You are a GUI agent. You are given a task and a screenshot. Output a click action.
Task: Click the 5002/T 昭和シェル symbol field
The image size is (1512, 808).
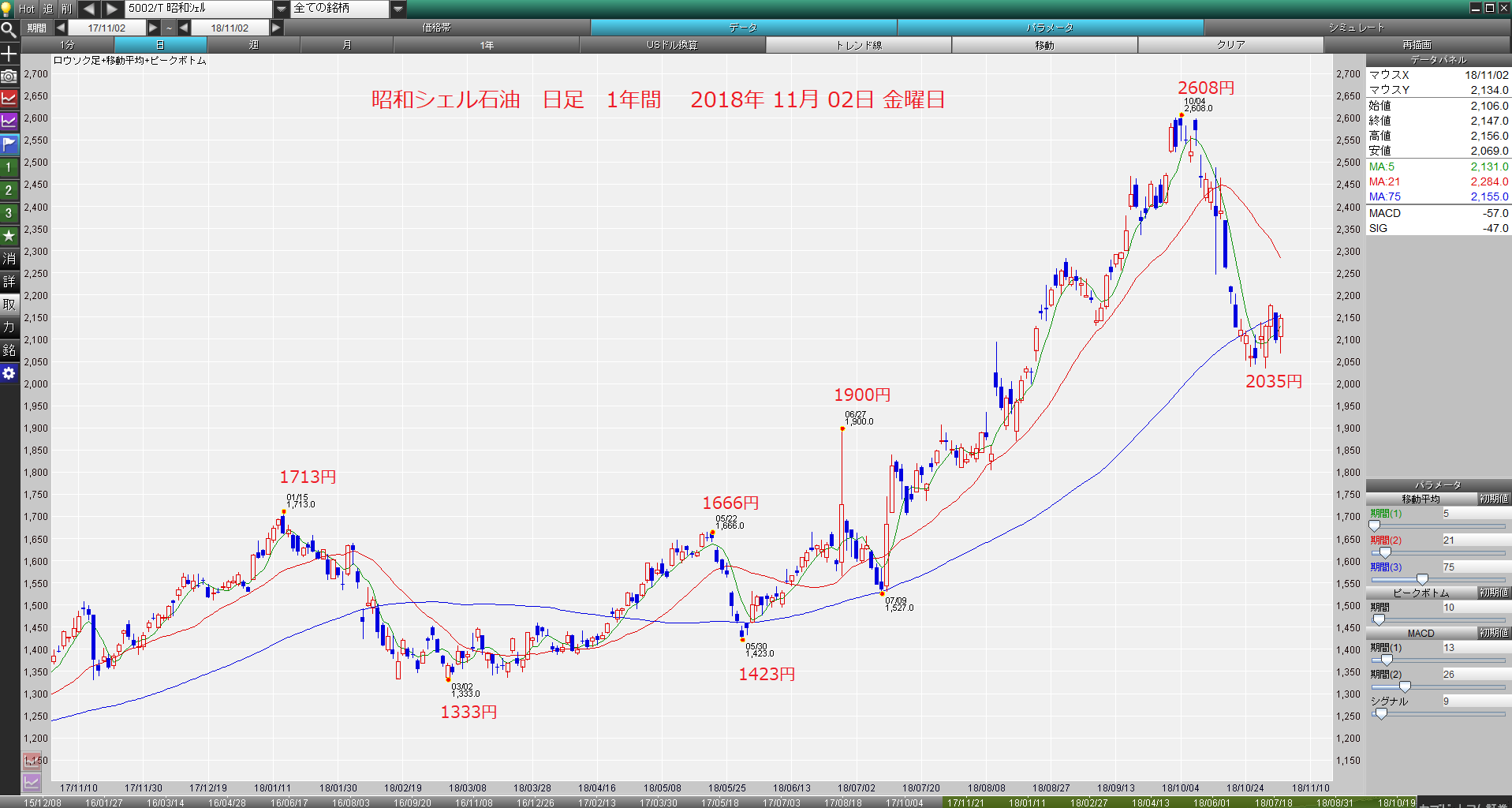coord(199,9)
